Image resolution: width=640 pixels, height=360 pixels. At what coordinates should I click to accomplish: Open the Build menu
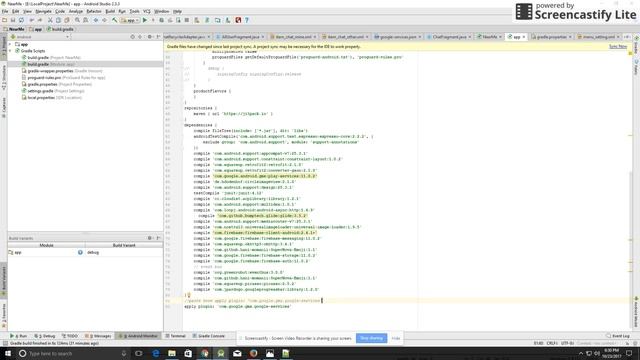point(110,11)
